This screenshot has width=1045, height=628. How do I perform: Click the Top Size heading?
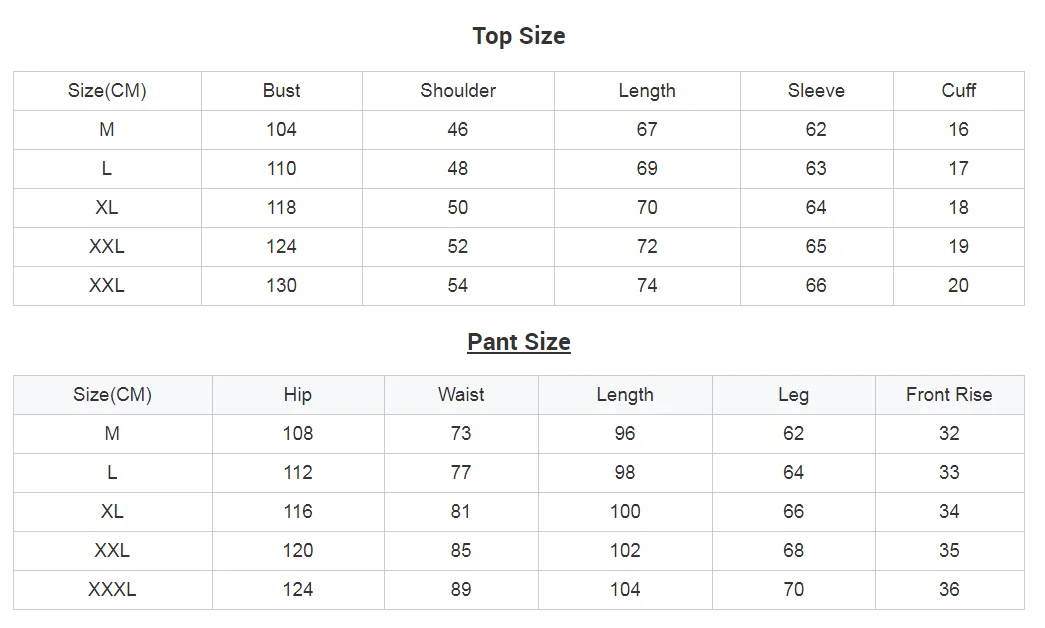click(518, 36)
